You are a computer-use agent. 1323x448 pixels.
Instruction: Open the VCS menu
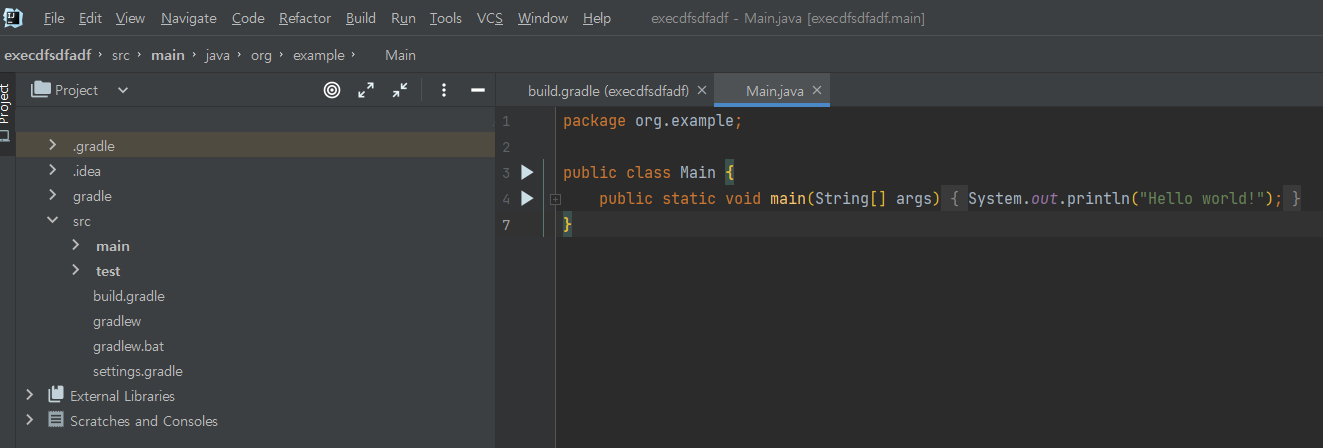pos(490,18)
